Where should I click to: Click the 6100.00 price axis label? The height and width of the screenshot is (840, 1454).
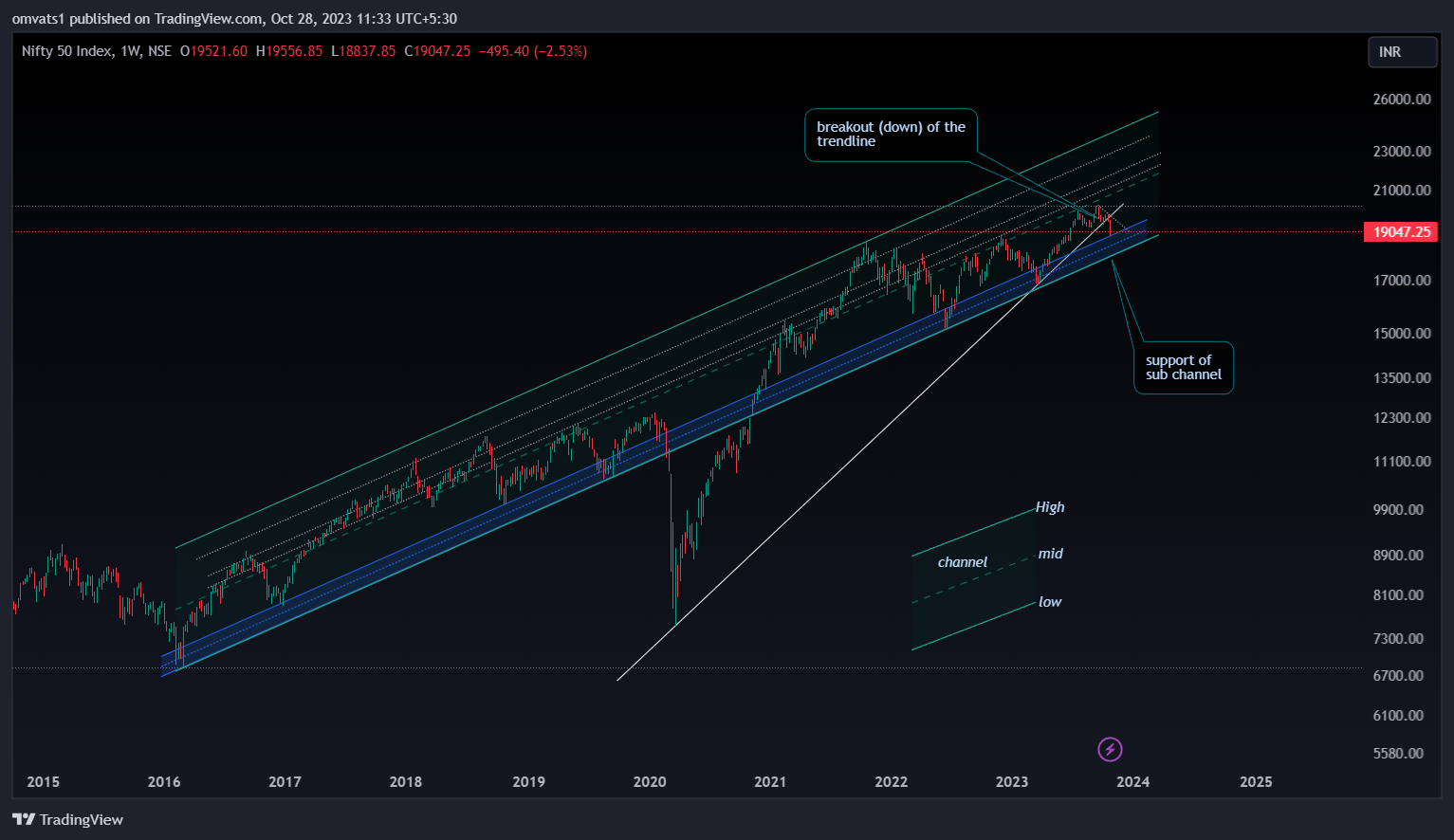click(1398, 716)
